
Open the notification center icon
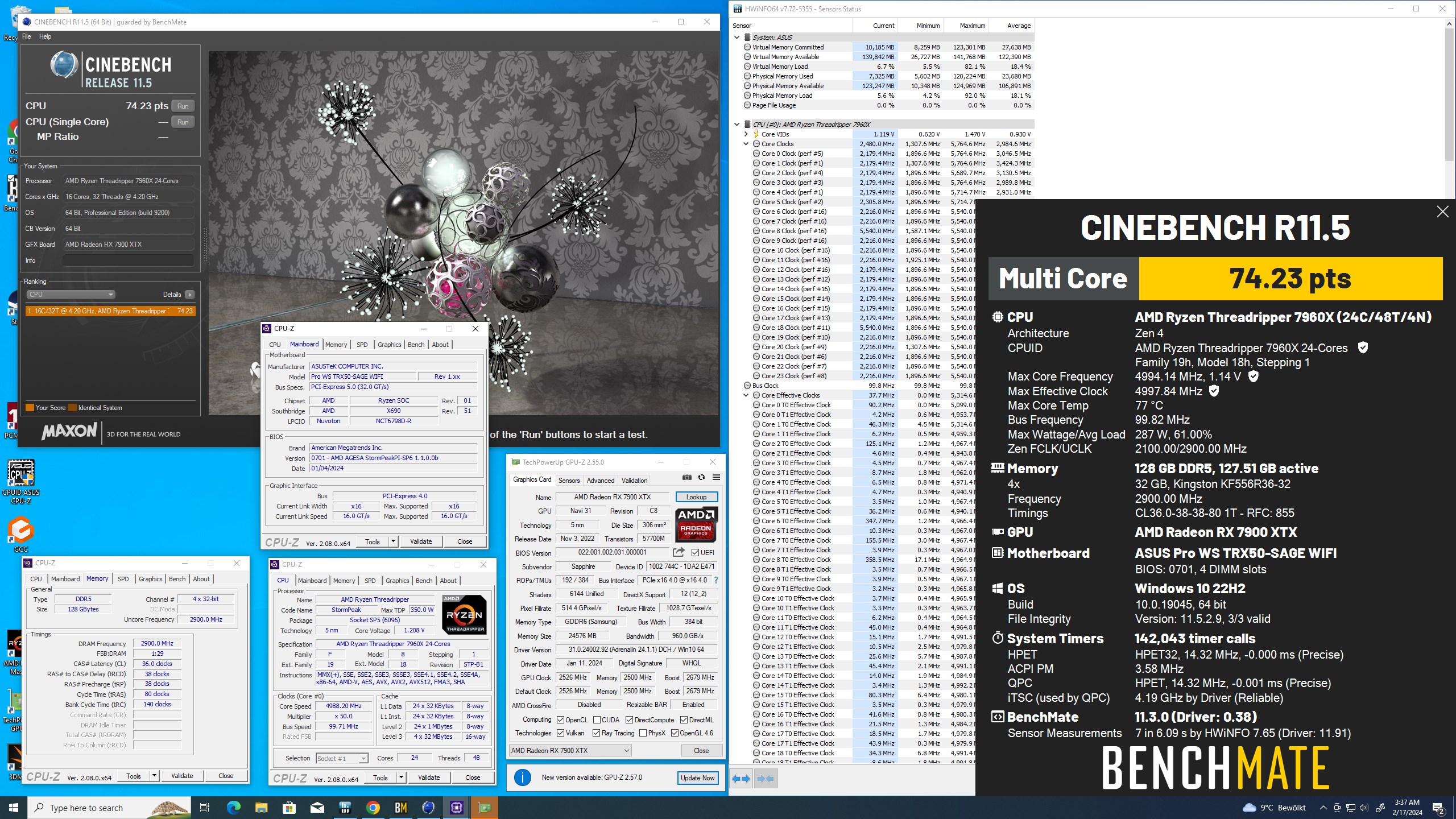(1438, 808)
